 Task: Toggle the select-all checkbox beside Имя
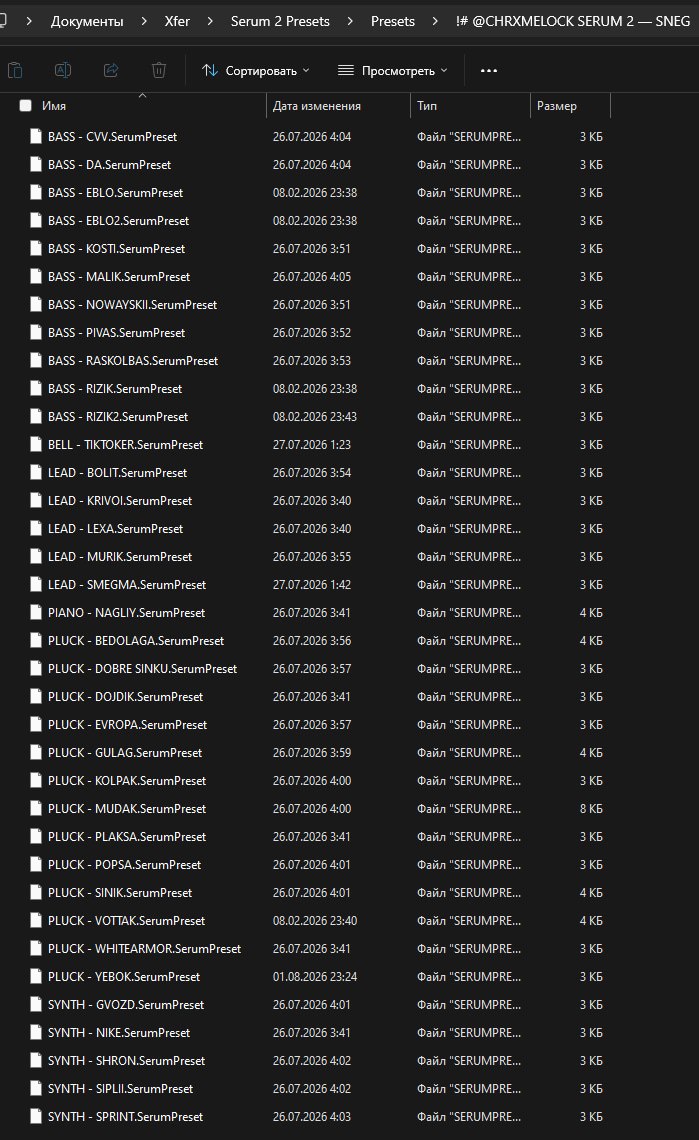click(x=25, y=105)
